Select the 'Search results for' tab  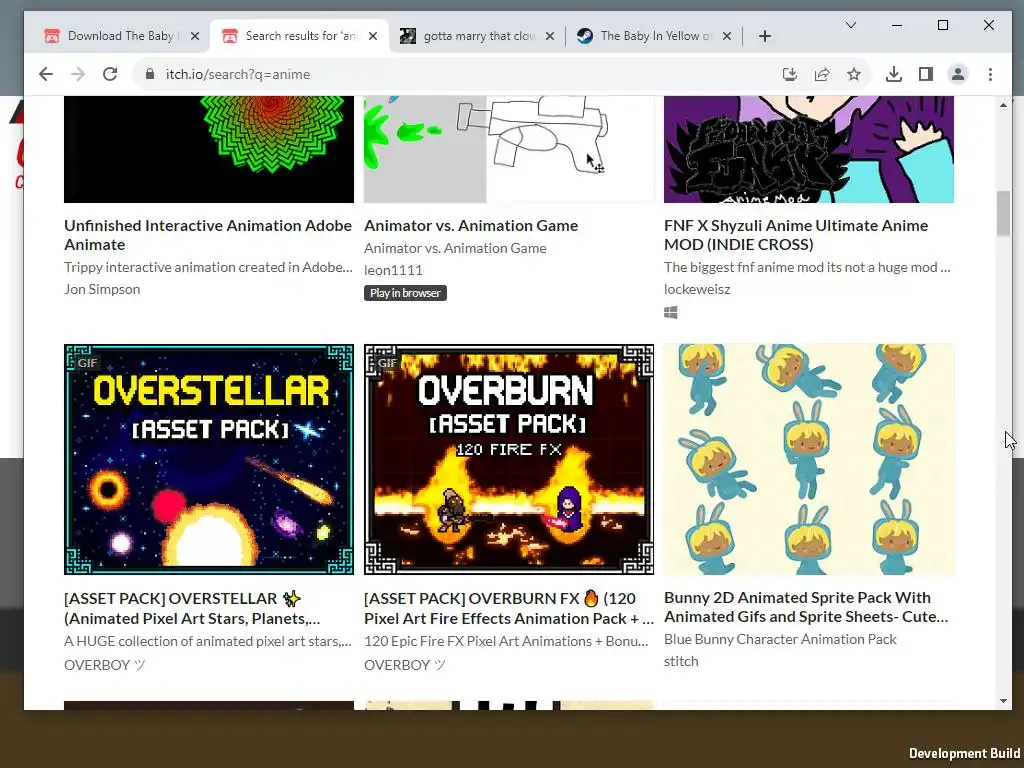coord(299,36)
